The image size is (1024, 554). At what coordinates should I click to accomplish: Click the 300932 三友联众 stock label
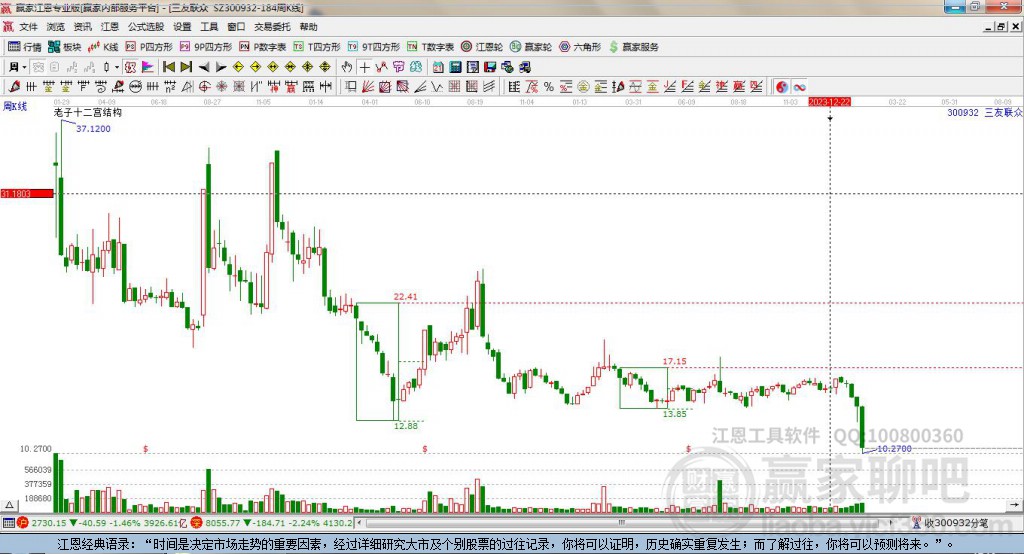click(x=984, y=112)
